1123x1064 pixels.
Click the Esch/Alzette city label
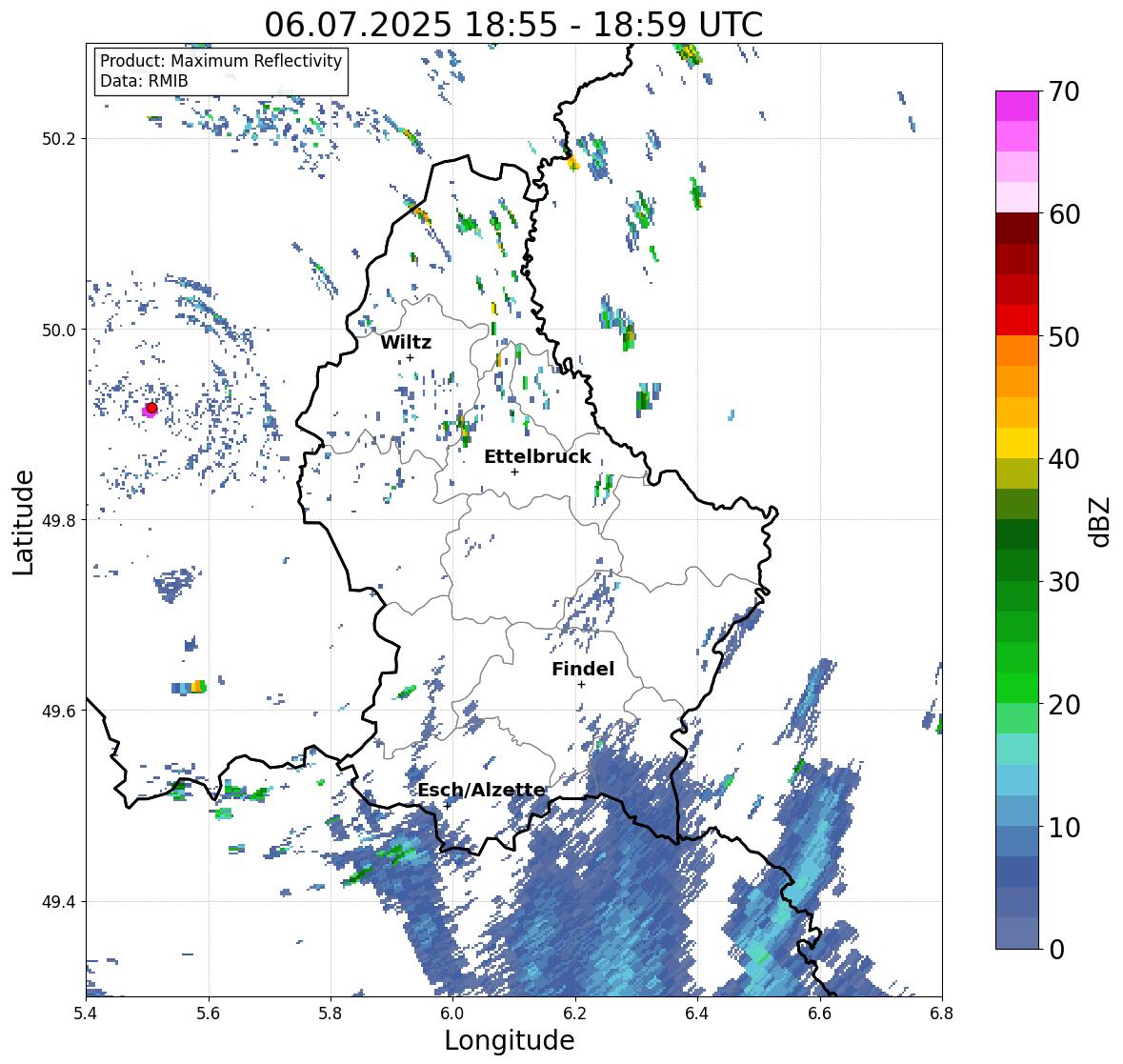coord(481,790)
